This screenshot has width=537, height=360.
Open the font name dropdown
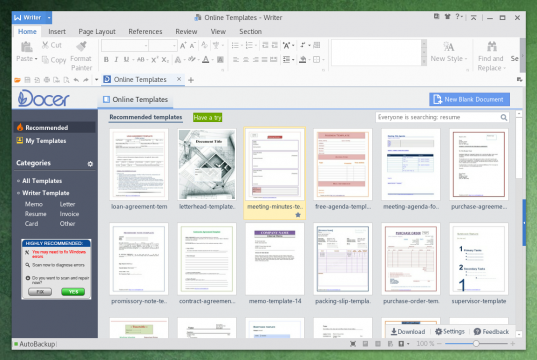(x=146, y=45)
